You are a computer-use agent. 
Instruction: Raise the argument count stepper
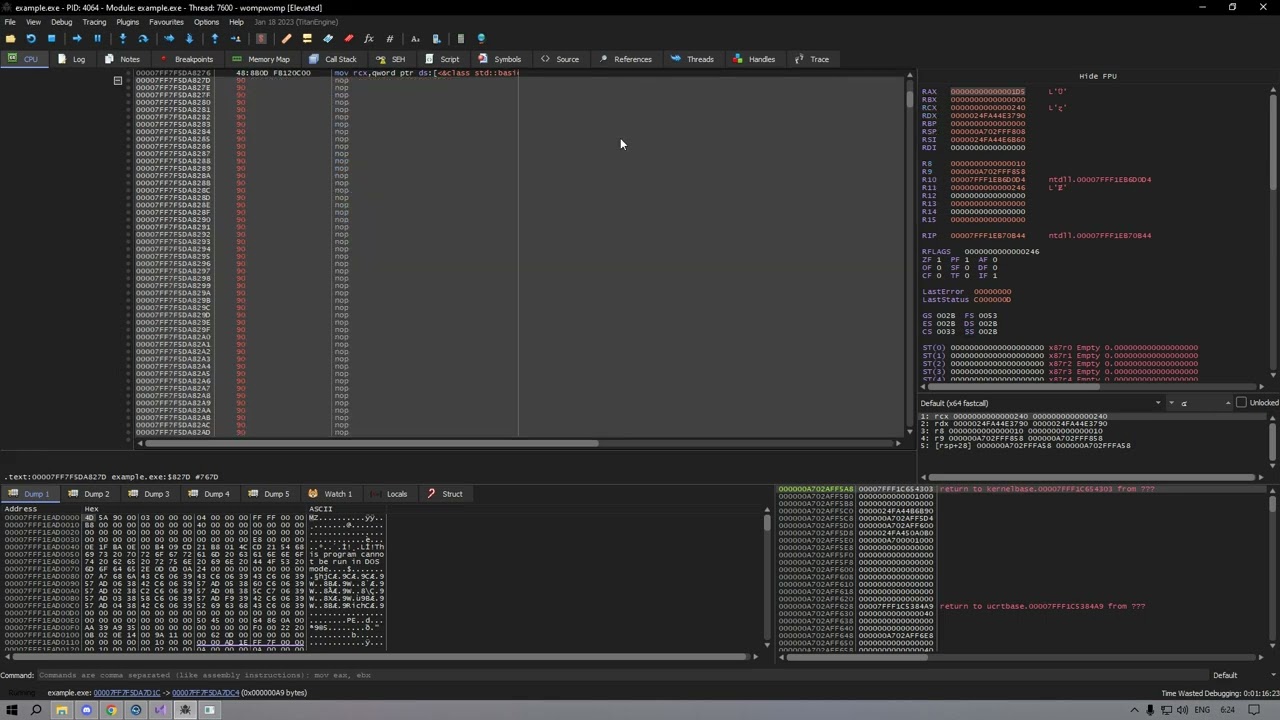[x=1228, y=401]
